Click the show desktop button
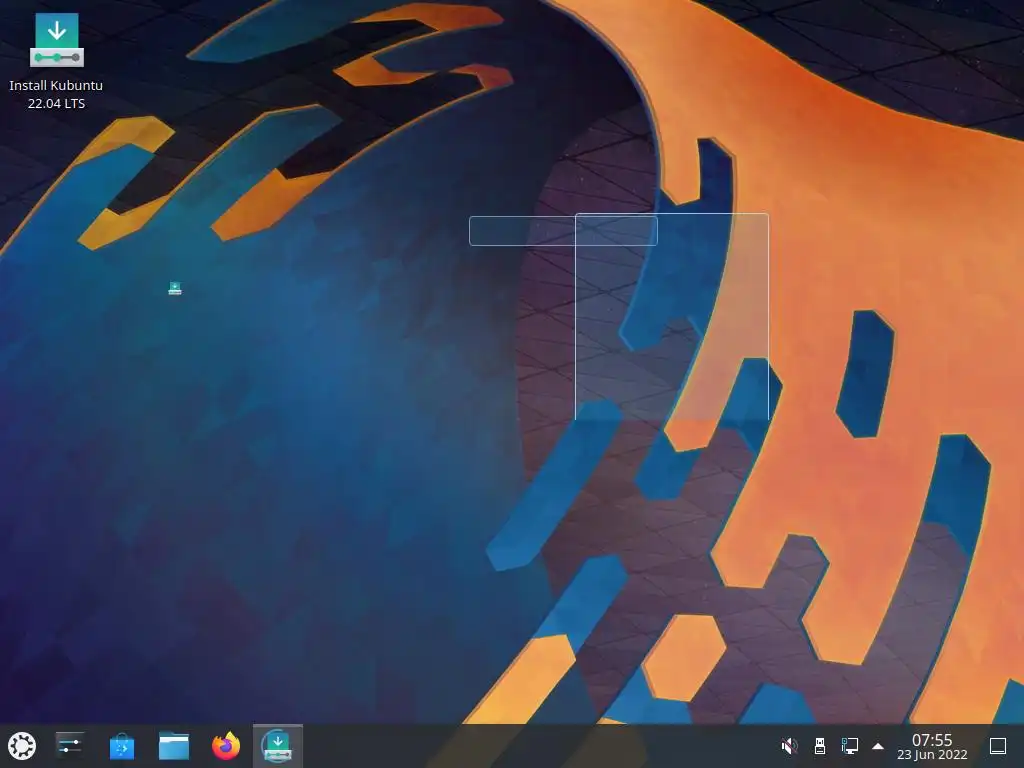1024x768 pixels. pos(998,746)
